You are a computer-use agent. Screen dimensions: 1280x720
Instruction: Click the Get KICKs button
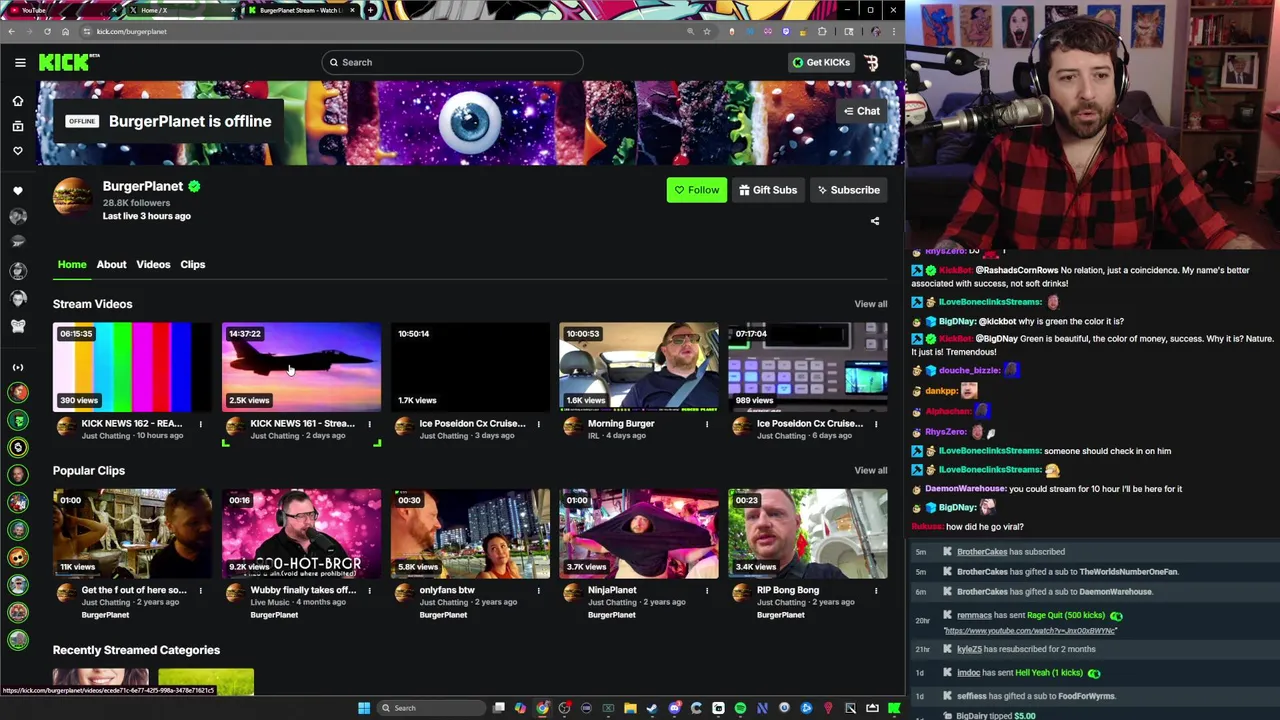tap(821, 62)
